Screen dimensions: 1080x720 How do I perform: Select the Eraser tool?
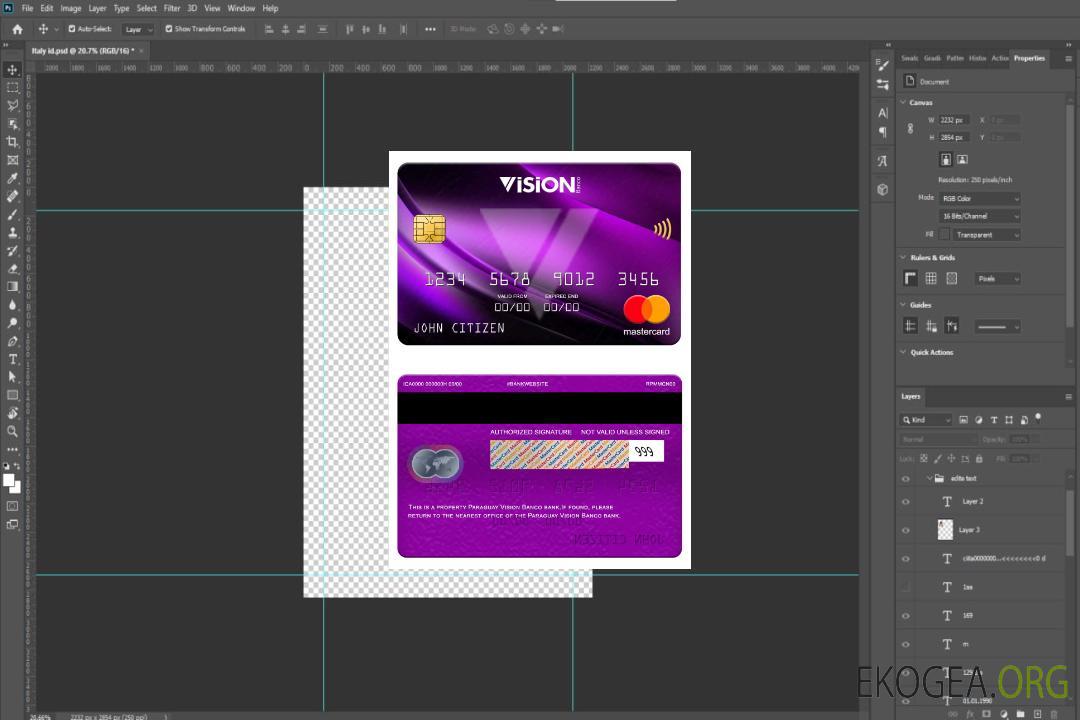(x=12, y=269)
